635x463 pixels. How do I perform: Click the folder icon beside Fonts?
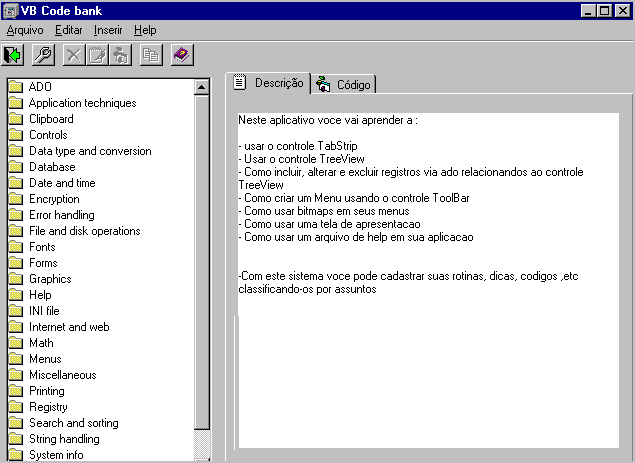(16, 247)
